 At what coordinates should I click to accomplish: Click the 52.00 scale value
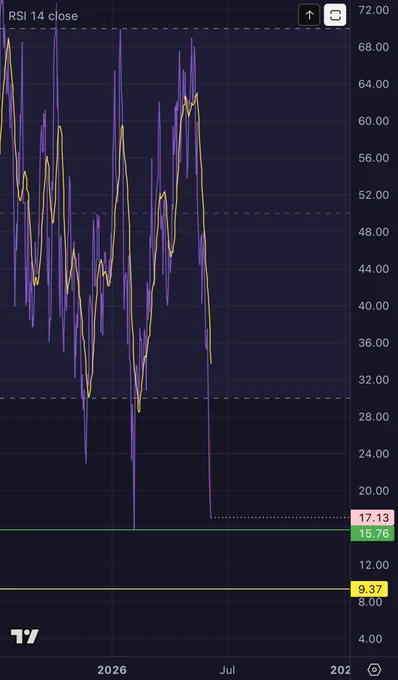tap(373, 195)
